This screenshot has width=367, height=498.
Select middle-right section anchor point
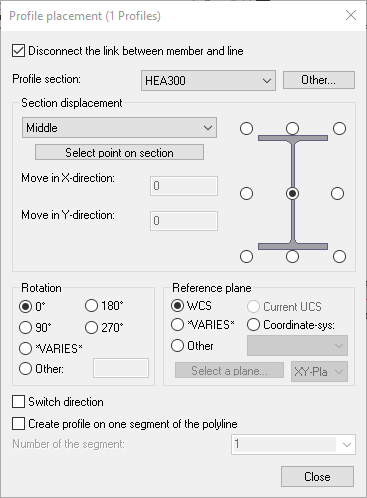(337, 193)
